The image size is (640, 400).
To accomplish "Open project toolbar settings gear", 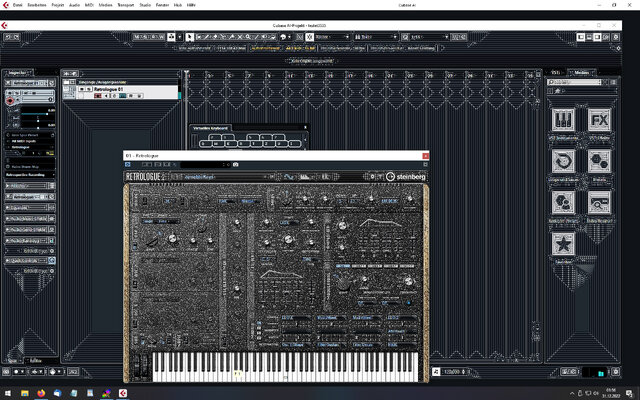I will tap(616, 37).
